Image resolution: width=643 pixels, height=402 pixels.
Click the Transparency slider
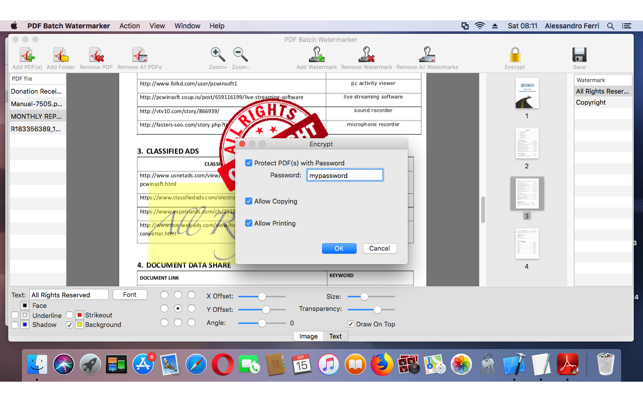[x=371, y=309]
